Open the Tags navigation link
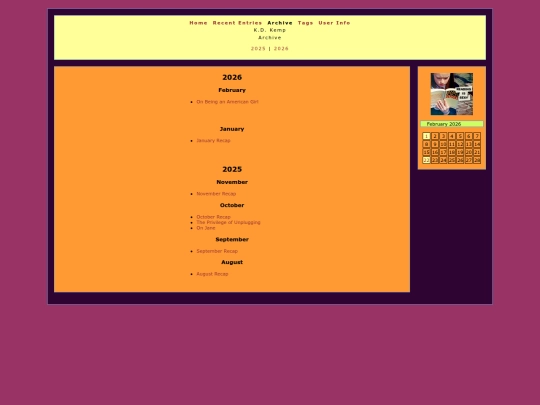540x405 pixels. (305, 23)
